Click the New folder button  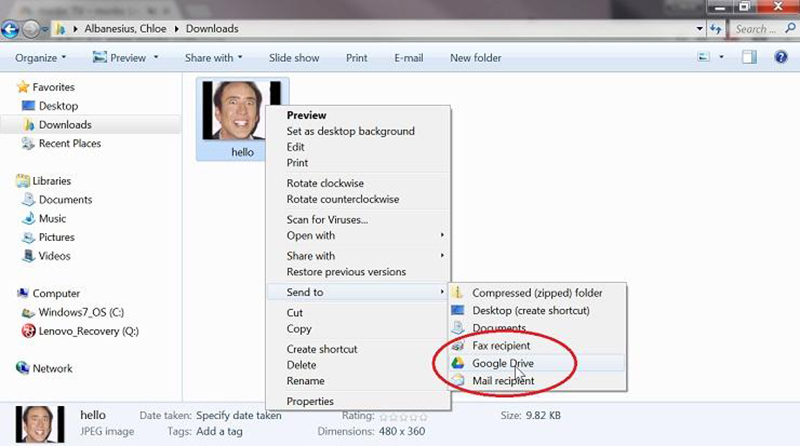click(475, 58)
